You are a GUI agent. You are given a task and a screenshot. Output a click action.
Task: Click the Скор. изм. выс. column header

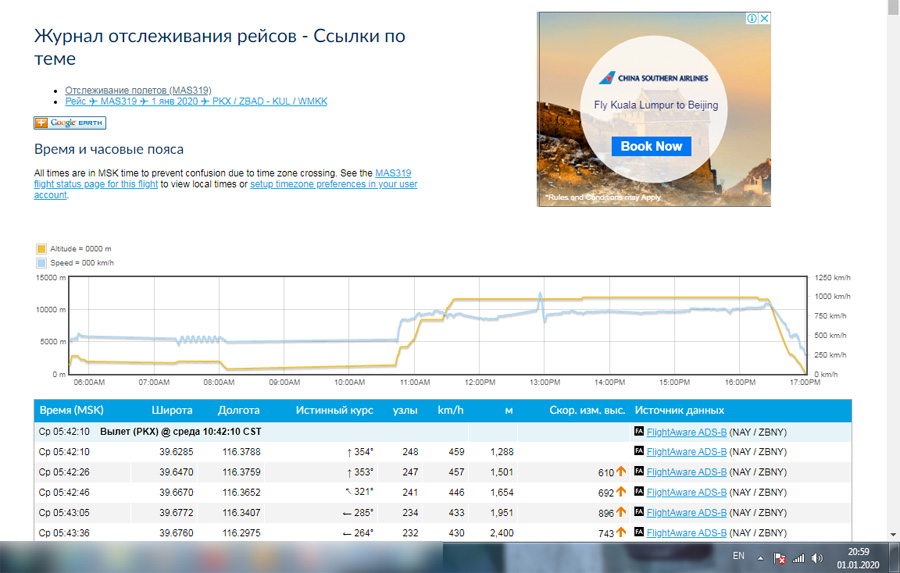pyautogui.click(x=587, y=410)
